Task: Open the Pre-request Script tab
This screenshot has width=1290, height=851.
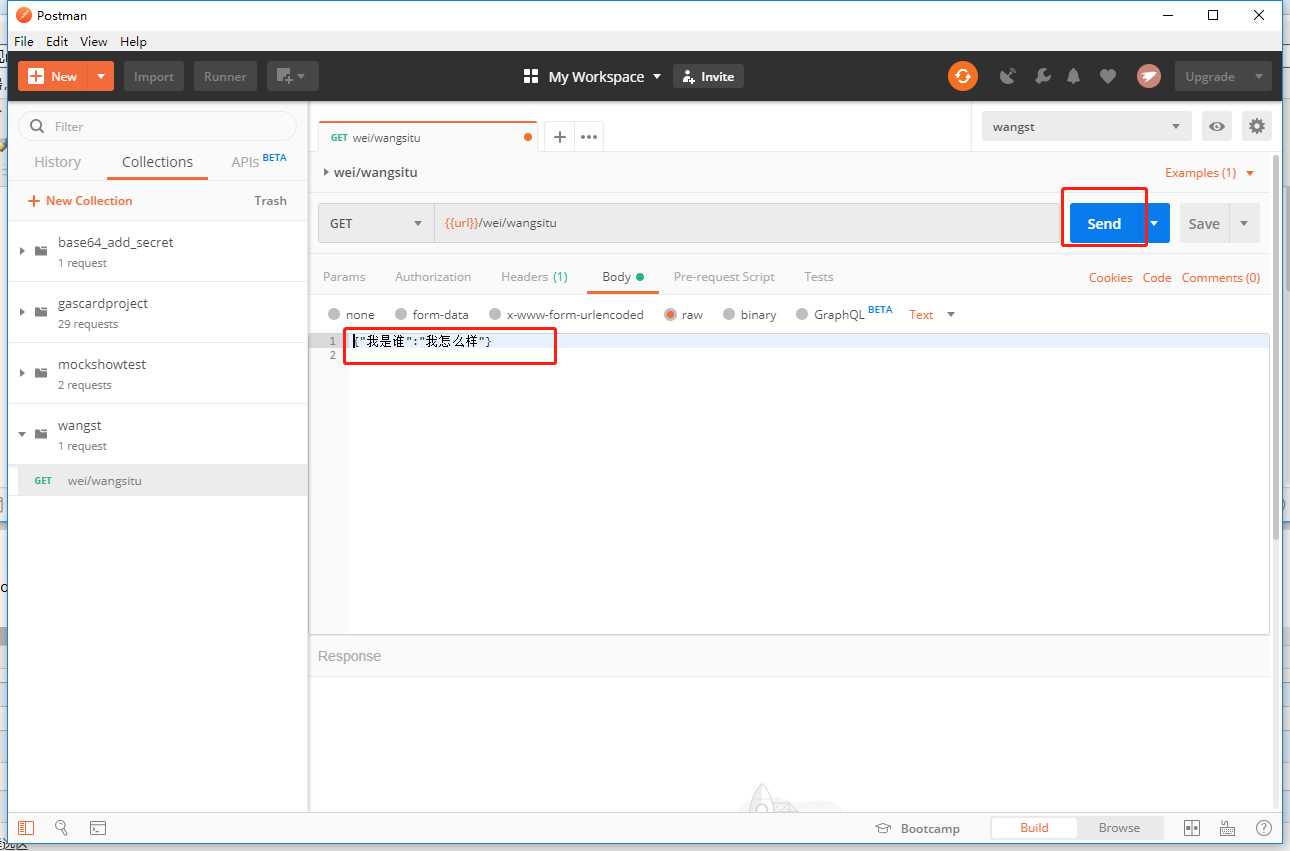Action: click(x=724, y=277)
